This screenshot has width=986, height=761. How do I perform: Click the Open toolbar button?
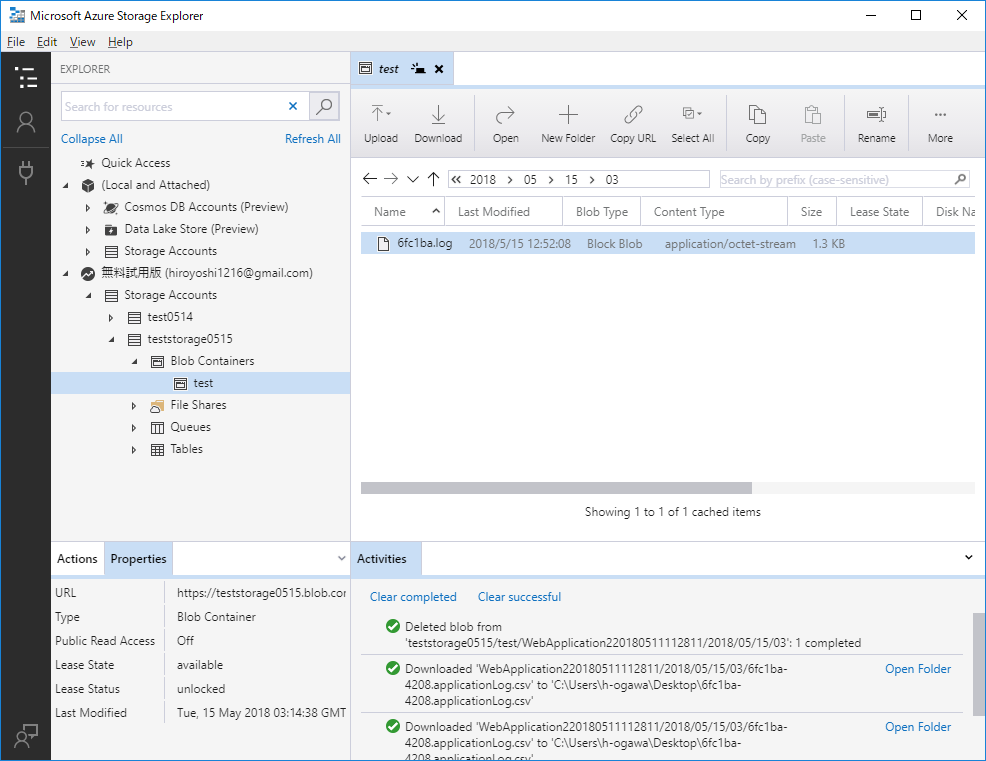tap(506, 124)
